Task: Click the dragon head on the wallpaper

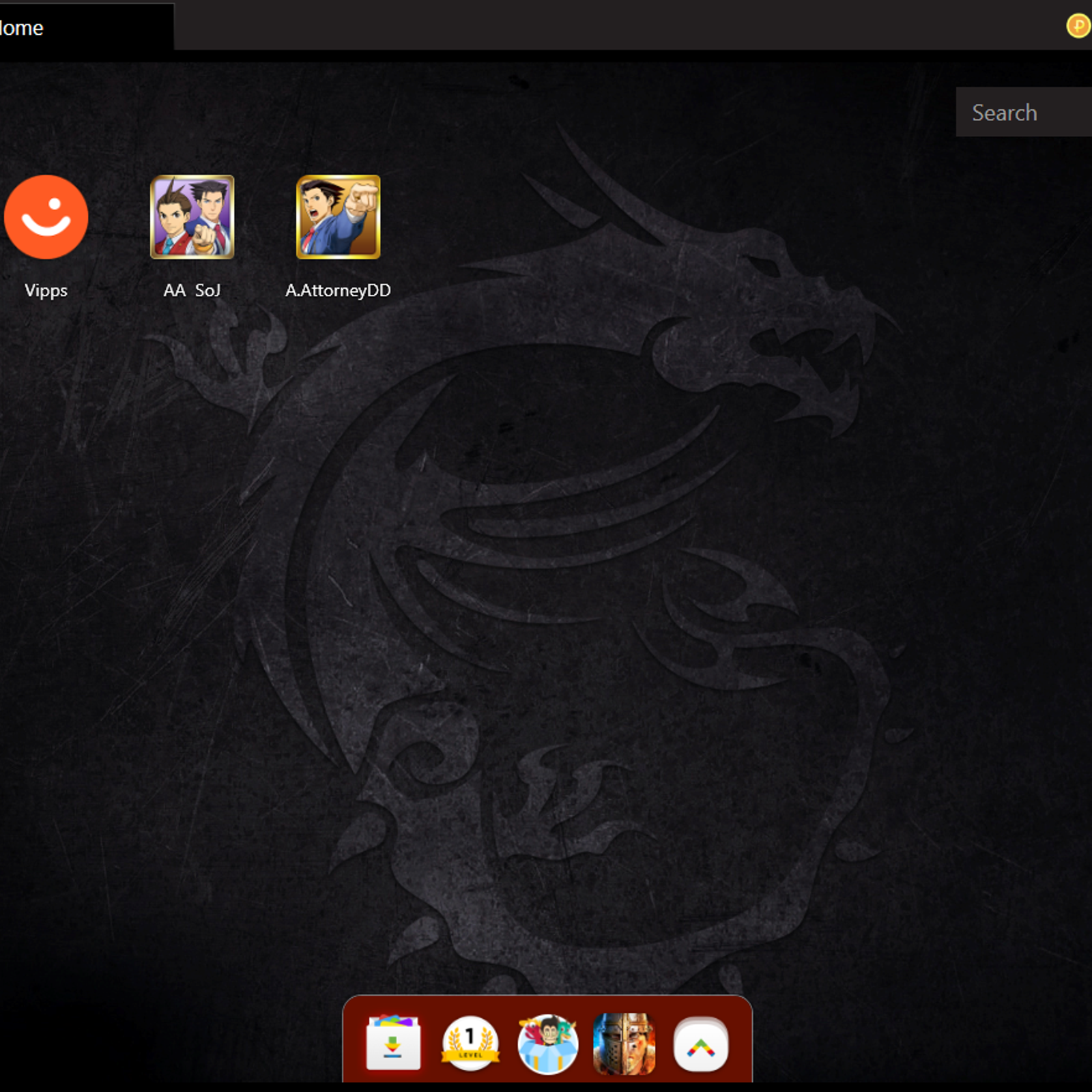Action: tap(764, 328)
